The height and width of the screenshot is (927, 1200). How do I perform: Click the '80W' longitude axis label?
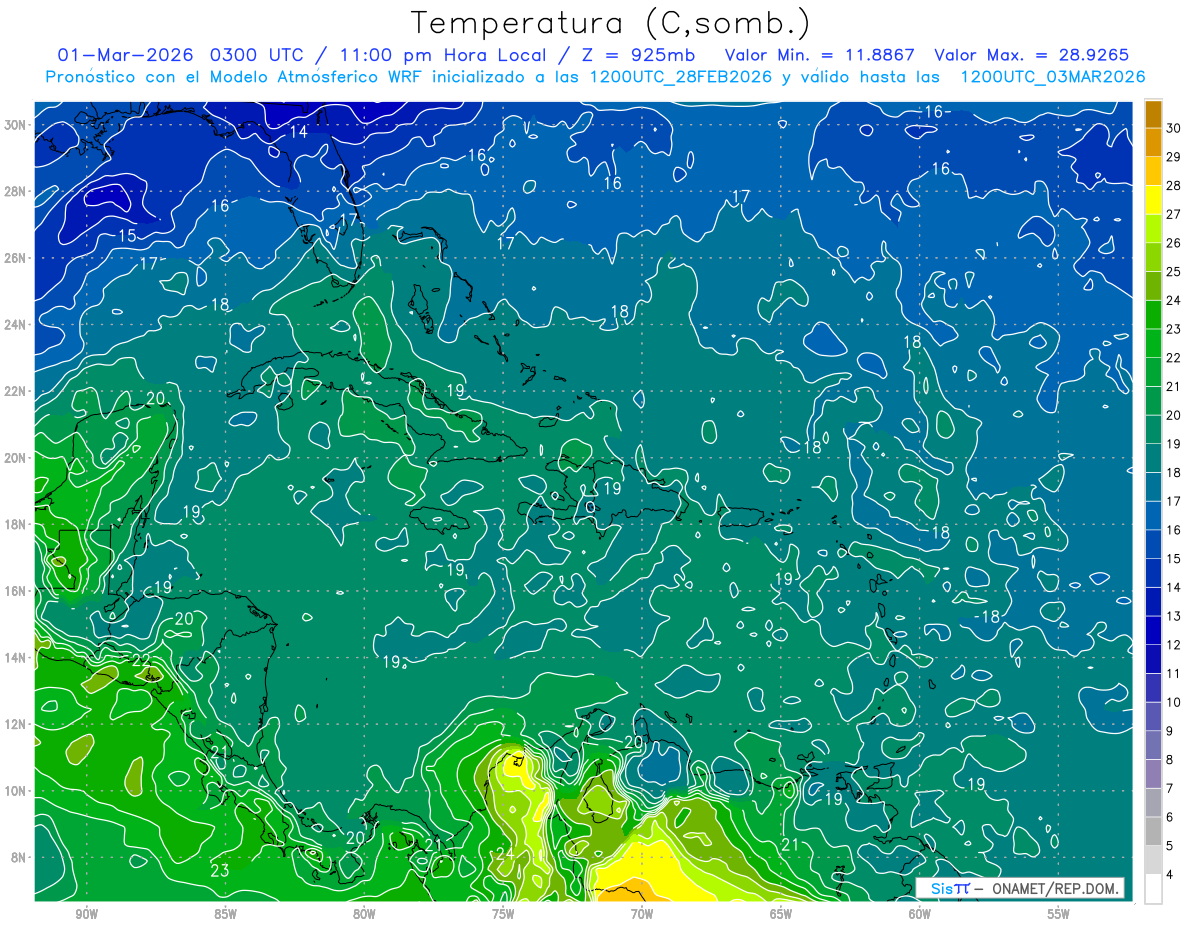(x=364, y=914)
